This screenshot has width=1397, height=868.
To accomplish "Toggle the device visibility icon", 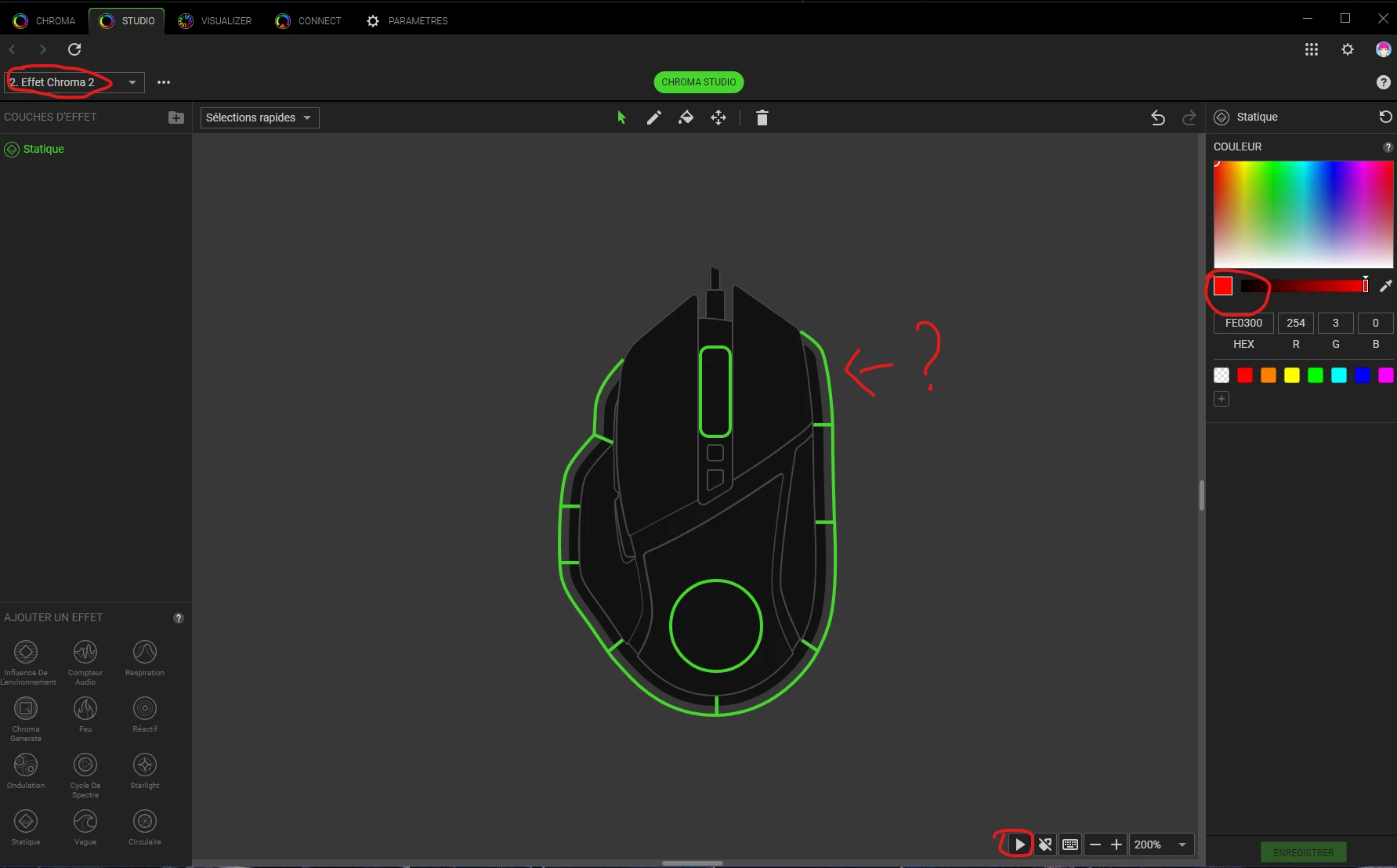I will [x=1045, y=844].
